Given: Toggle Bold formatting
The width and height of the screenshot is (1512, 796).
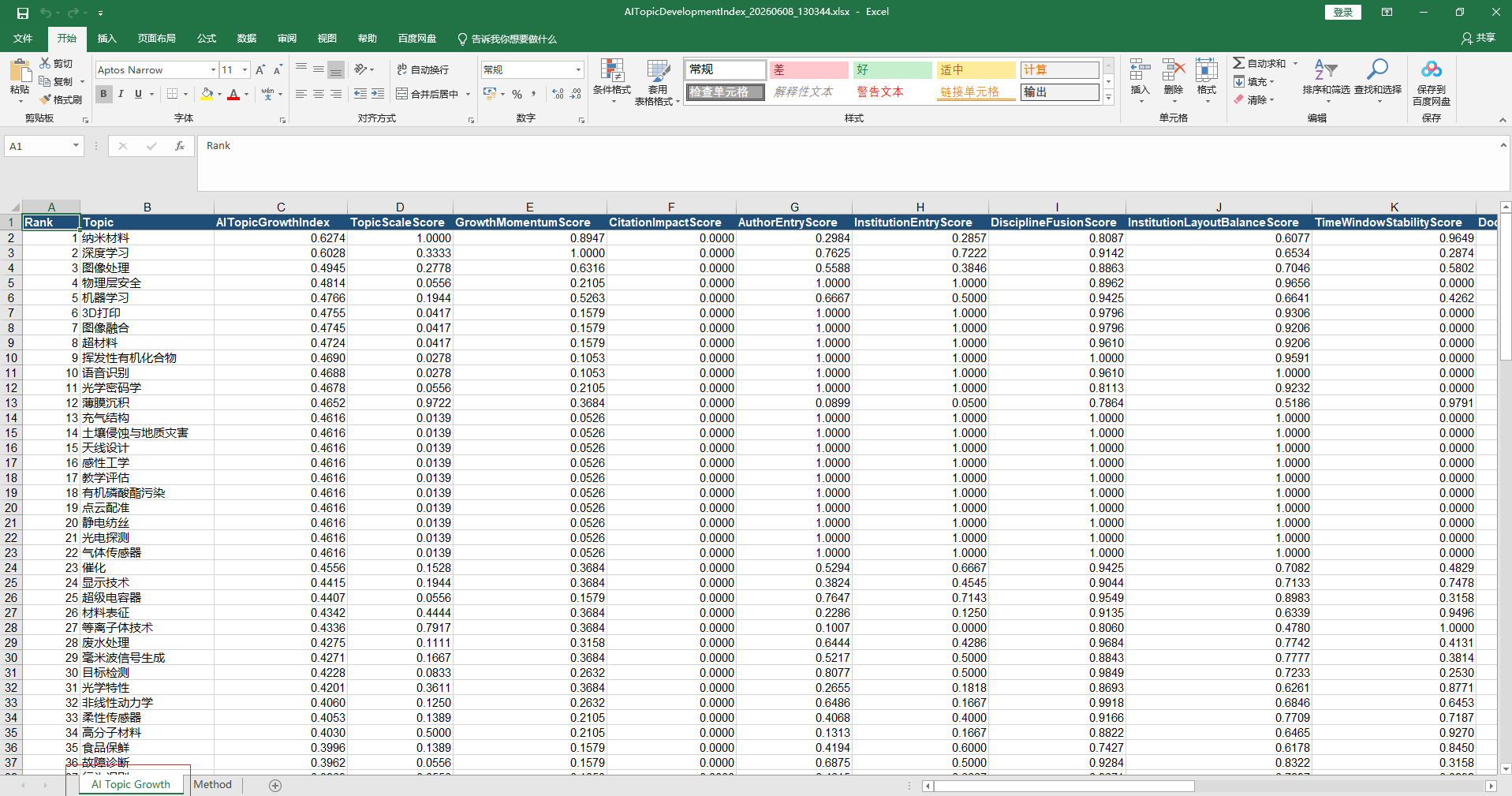Looking at the screenshot, I should 103,94.
